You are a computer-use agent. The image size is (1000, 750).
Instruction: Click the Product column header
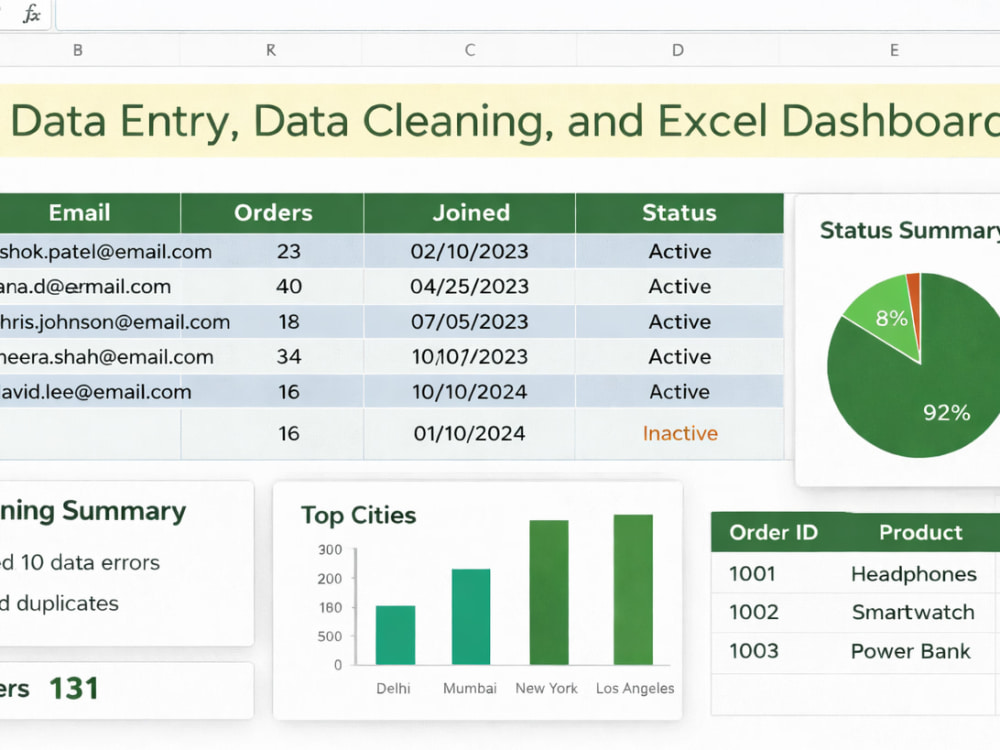[920, 533]
